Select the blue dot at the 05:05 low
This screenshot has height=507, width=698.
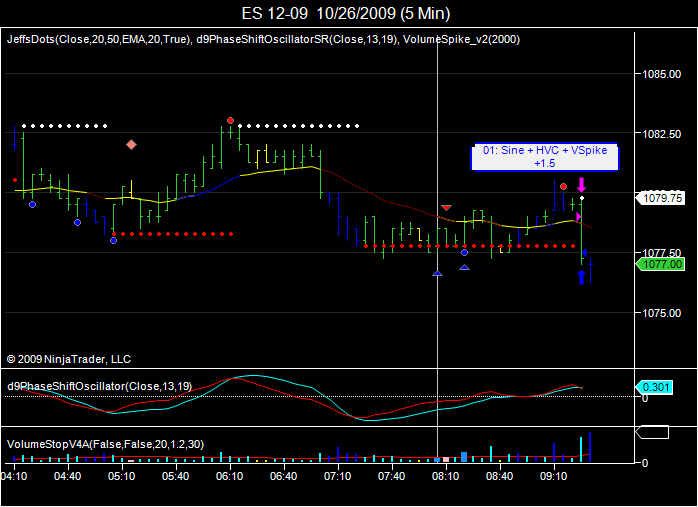(114, 240)
